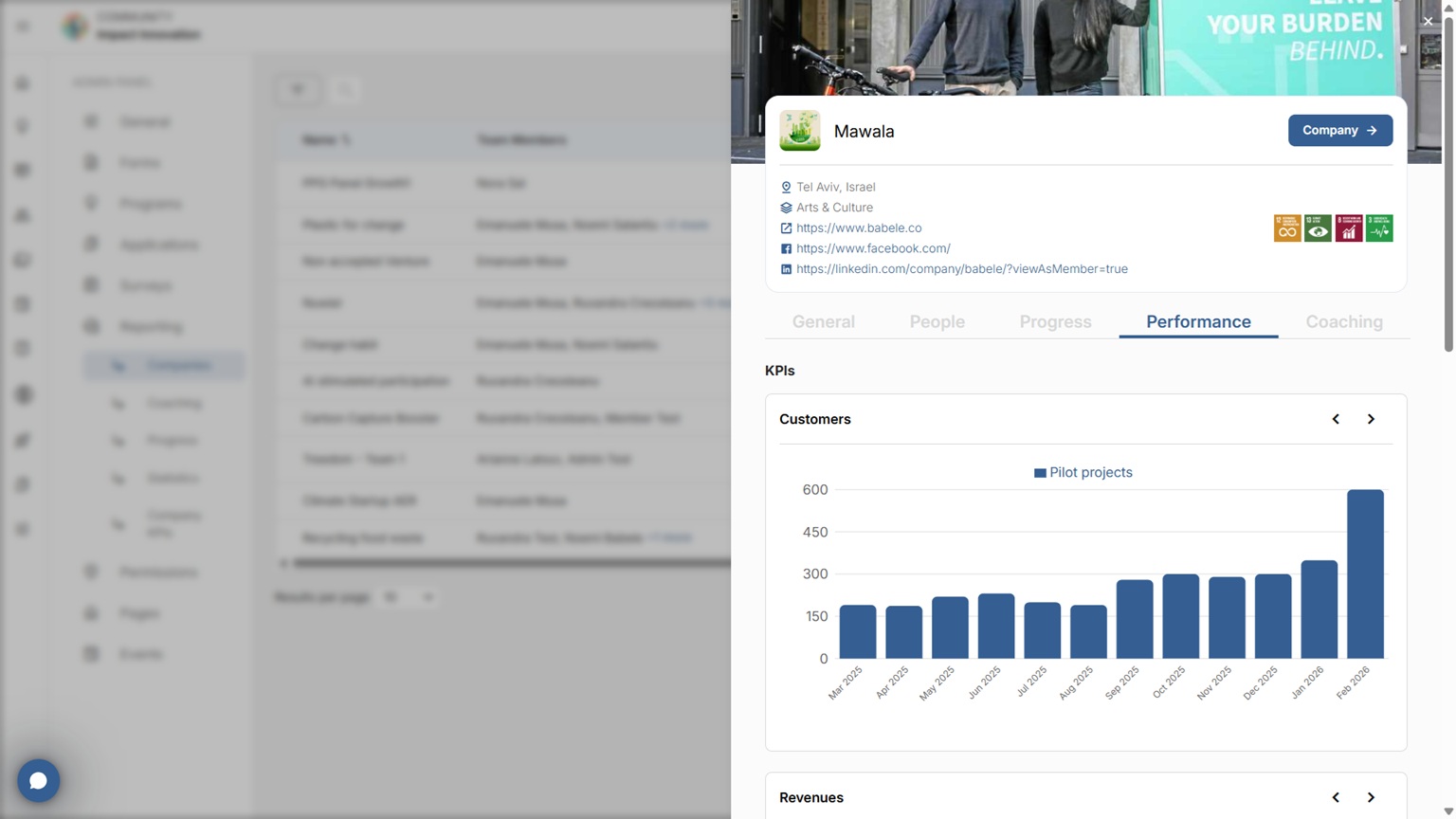The height and width of the screenshot is (819, 1456).
Task: Open the Company page button
Action: [1340, 131]
